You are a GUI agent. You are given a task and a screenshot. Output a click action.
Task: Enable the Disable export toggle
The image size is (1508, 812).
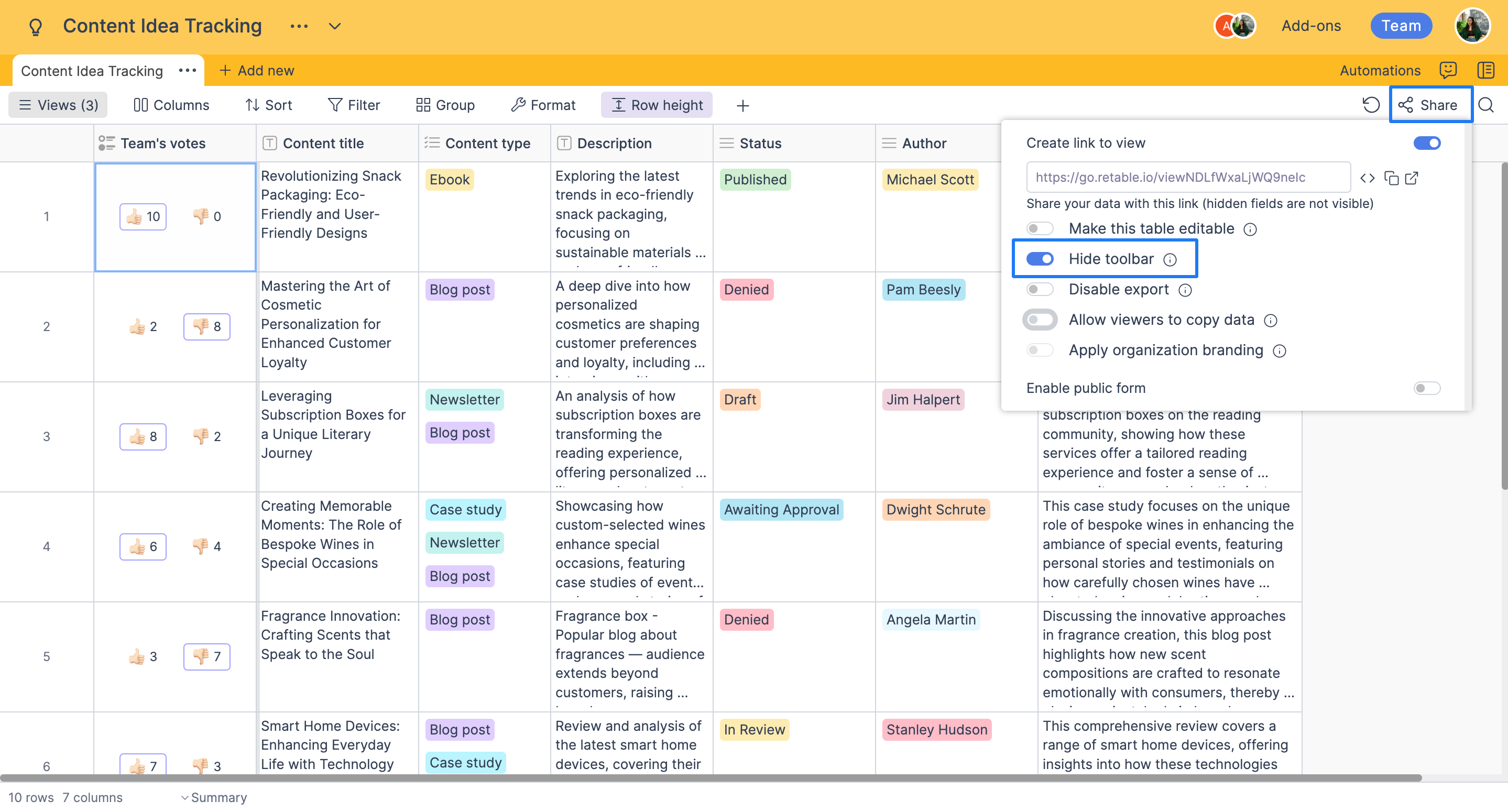[1039, 289]
